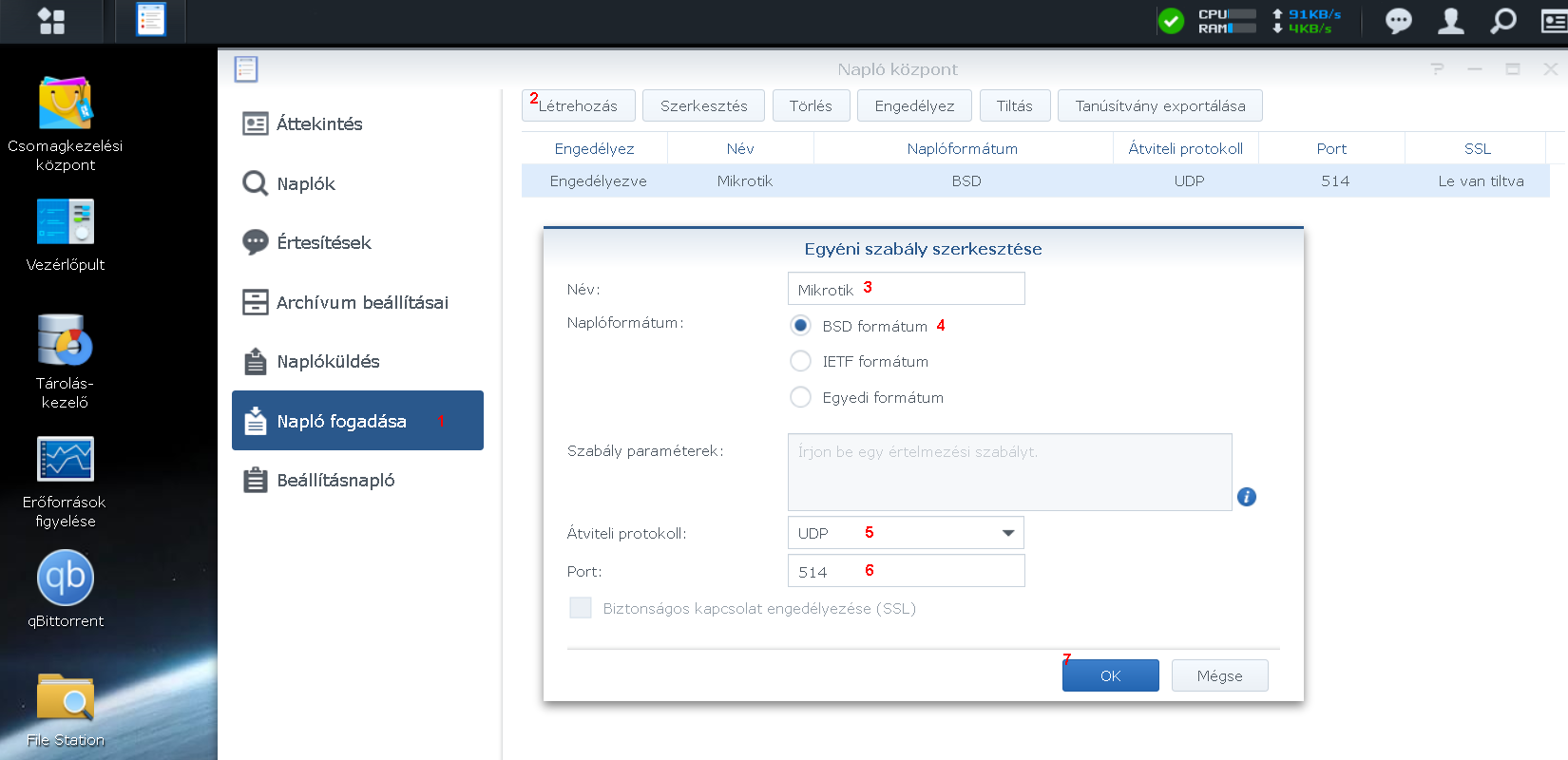
Task: Launch Tárolás-kezelő from the desktop
Action: (65, 341)
